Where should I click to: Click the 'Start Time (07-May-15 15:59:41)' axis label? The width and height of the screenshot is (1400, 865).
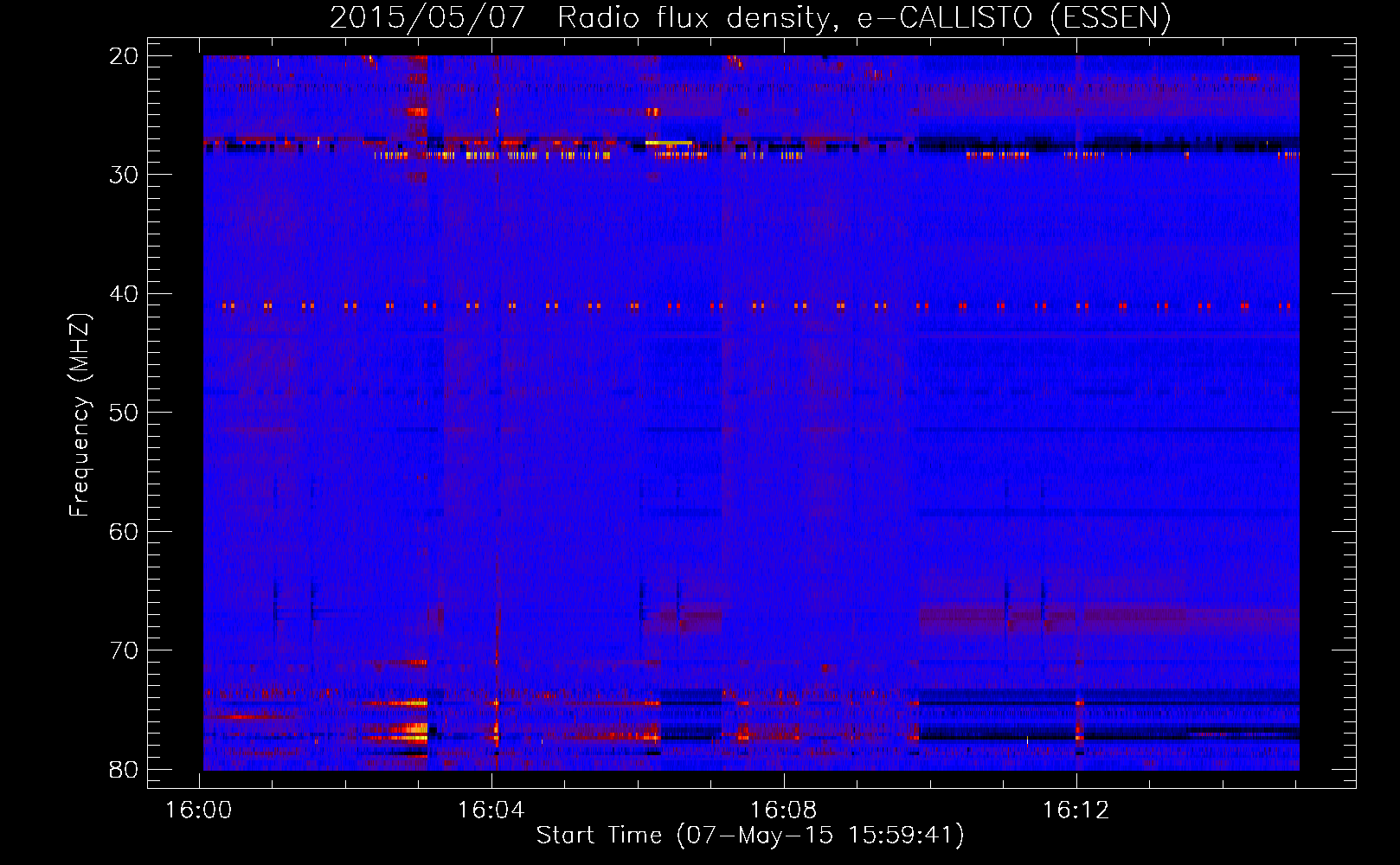click(750, 836)
